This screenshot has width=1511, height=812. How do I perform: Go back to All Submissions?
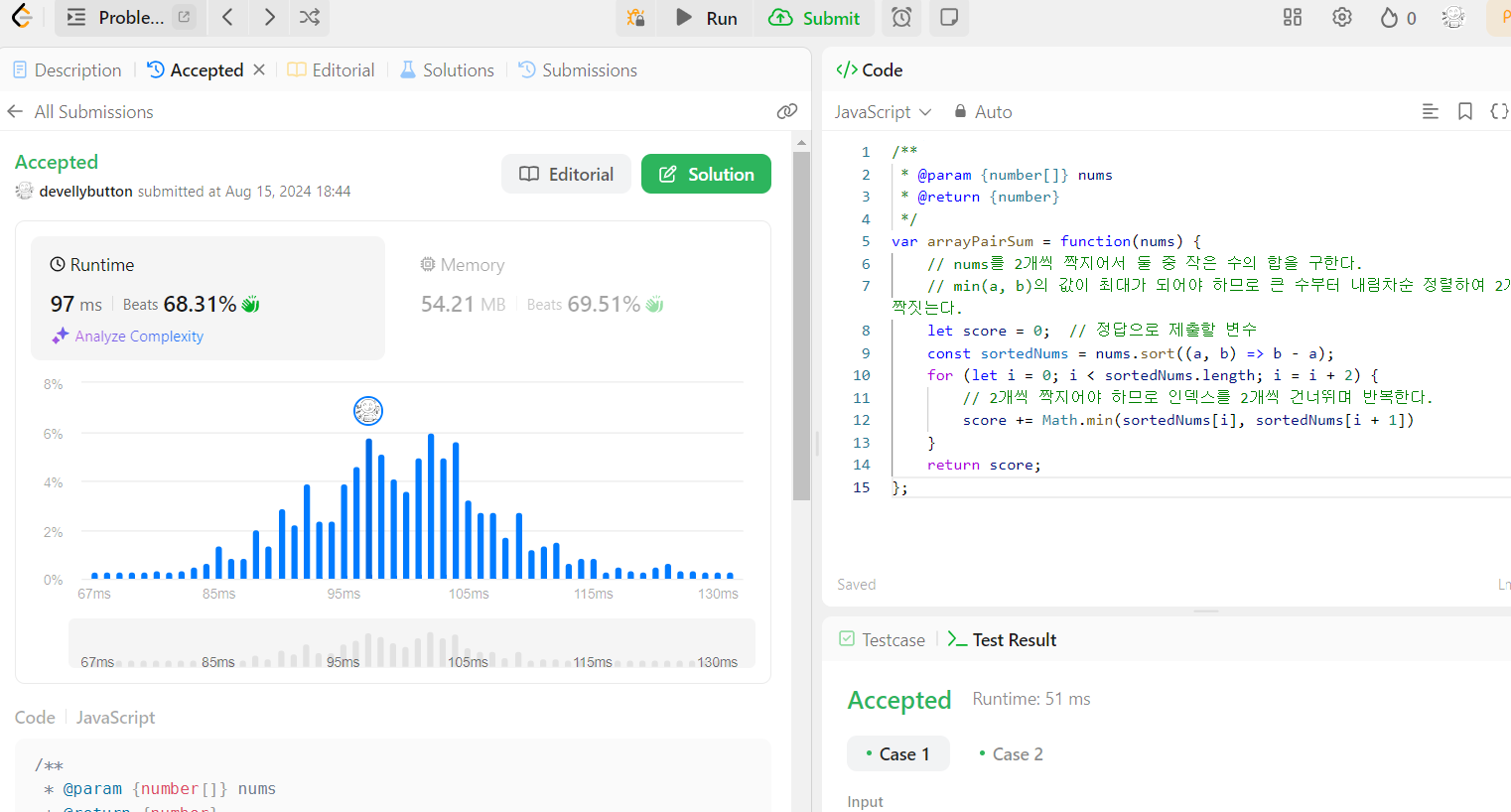pos(80,111)
